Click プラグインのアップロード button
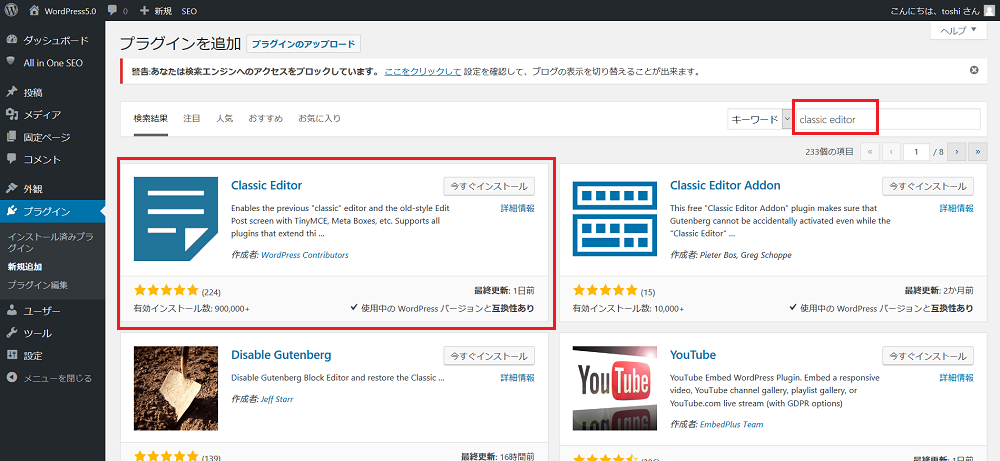 302,44
